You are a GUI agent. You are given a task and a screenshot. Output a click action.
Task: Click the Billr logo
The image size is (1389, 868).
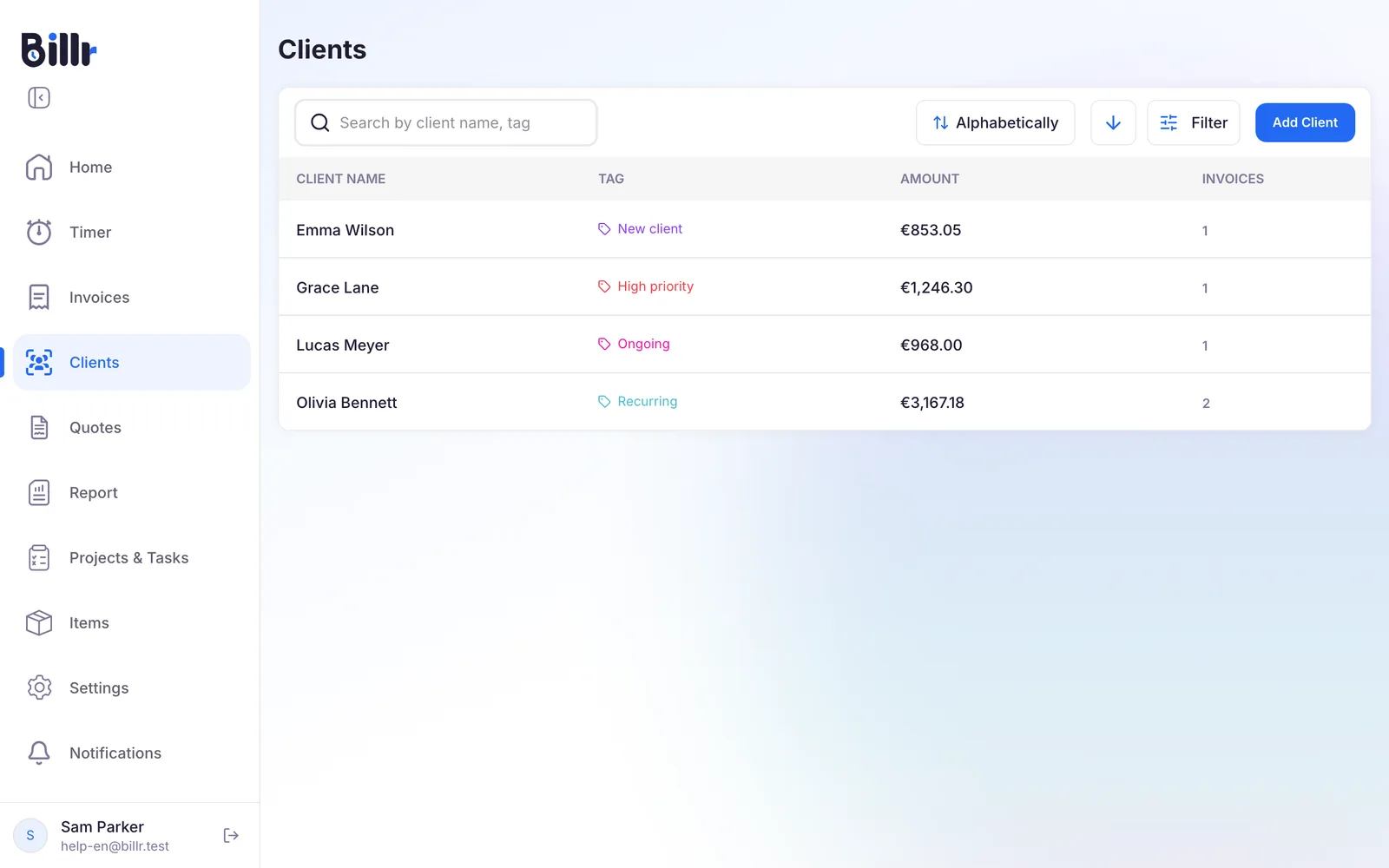pos(59,49)
